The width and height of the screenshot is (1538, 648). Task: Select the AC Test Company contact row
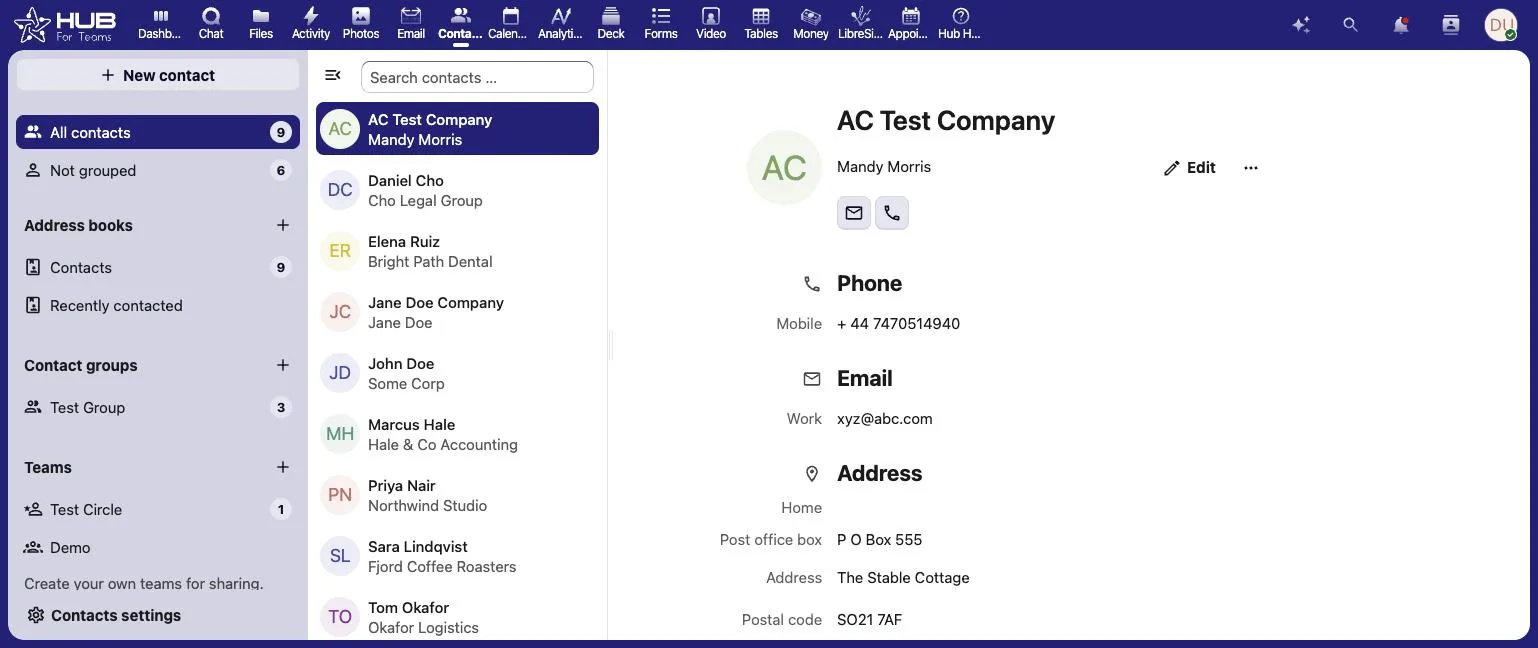[x=457, y=129]
